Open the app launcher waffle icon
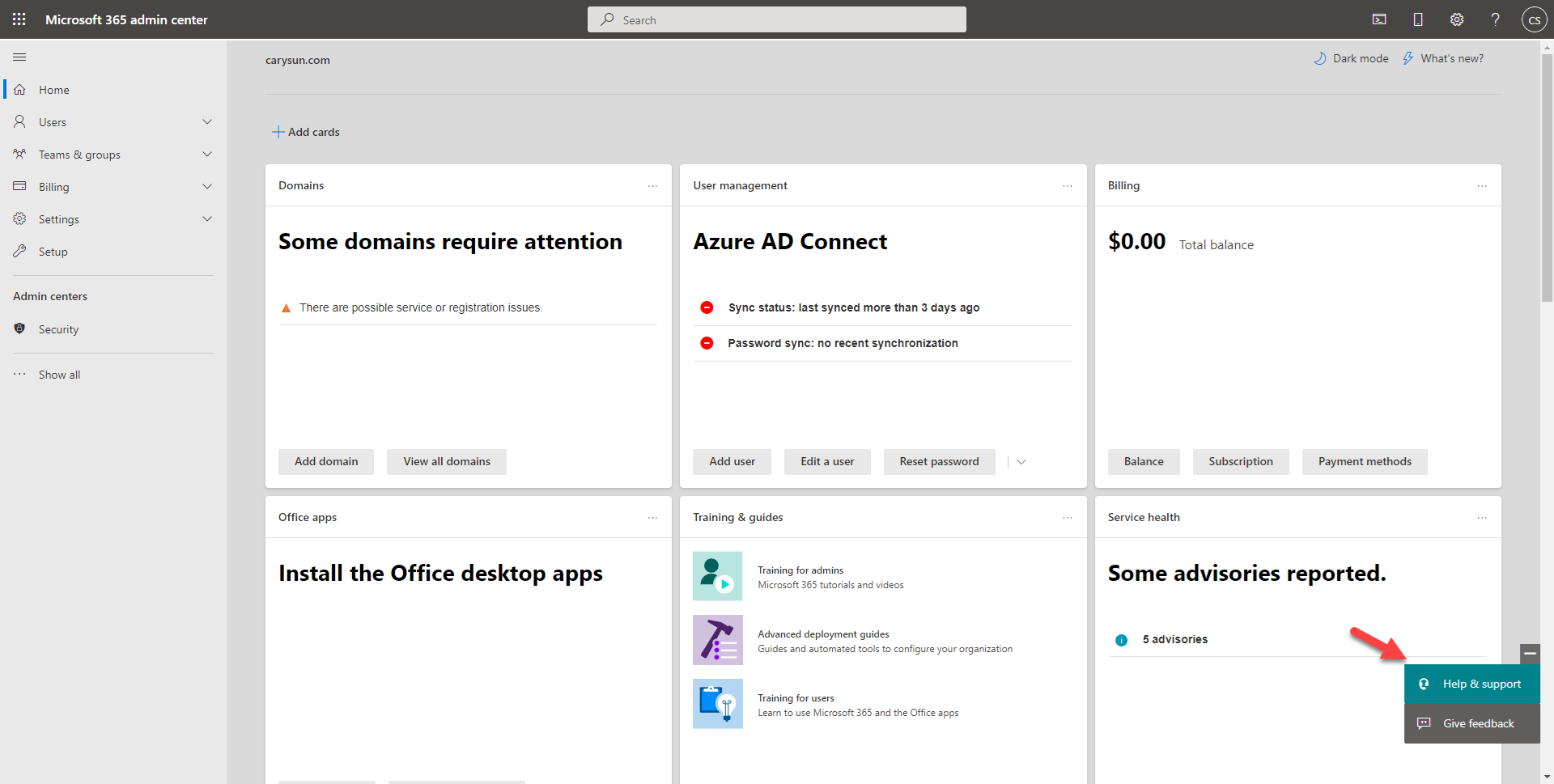This screenshot has height=784, width=1554. [x=19, y=19]
